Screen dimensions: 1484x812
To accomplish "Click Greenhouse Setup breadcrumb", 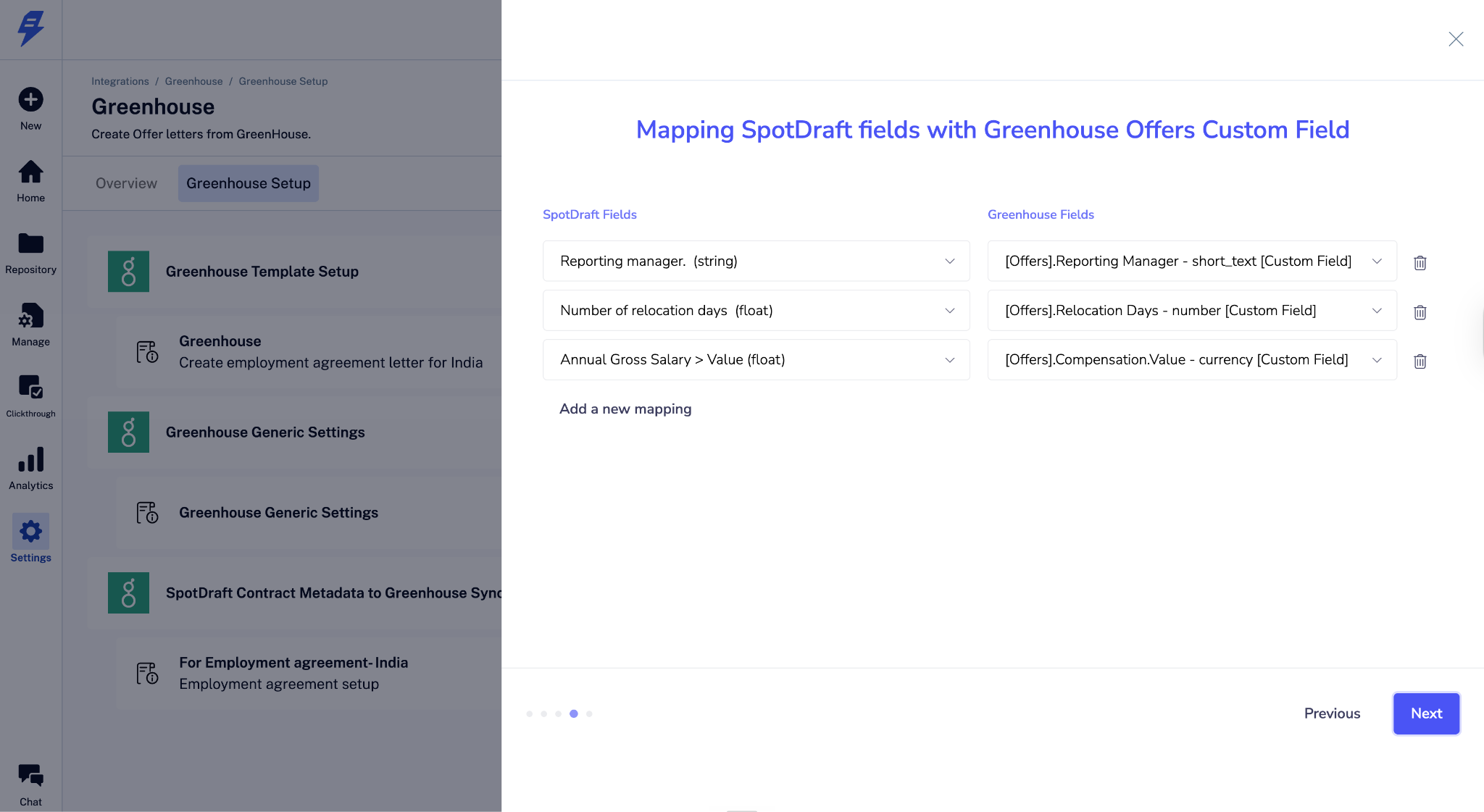I will pos(283,81).
